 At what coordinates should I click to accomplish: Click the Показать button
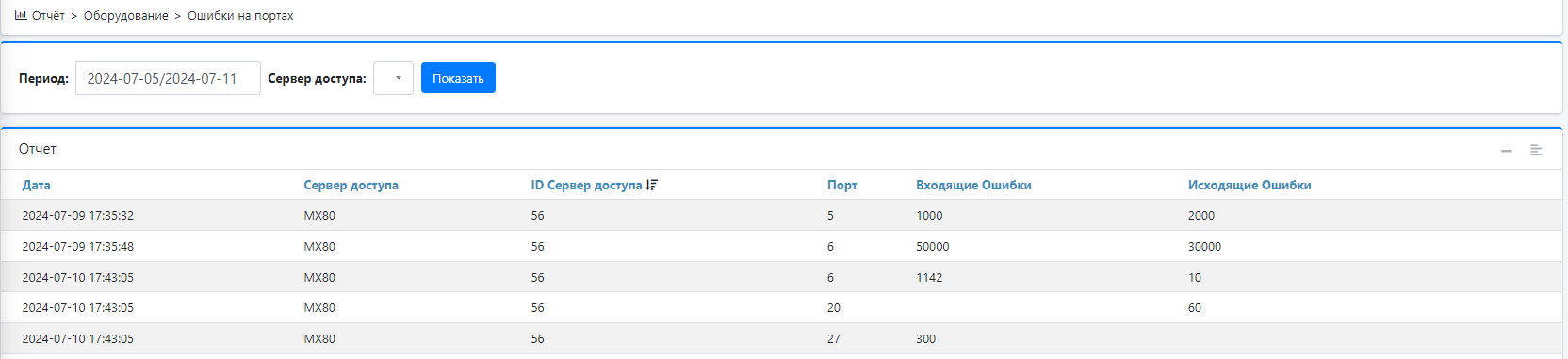coord(458,78)
